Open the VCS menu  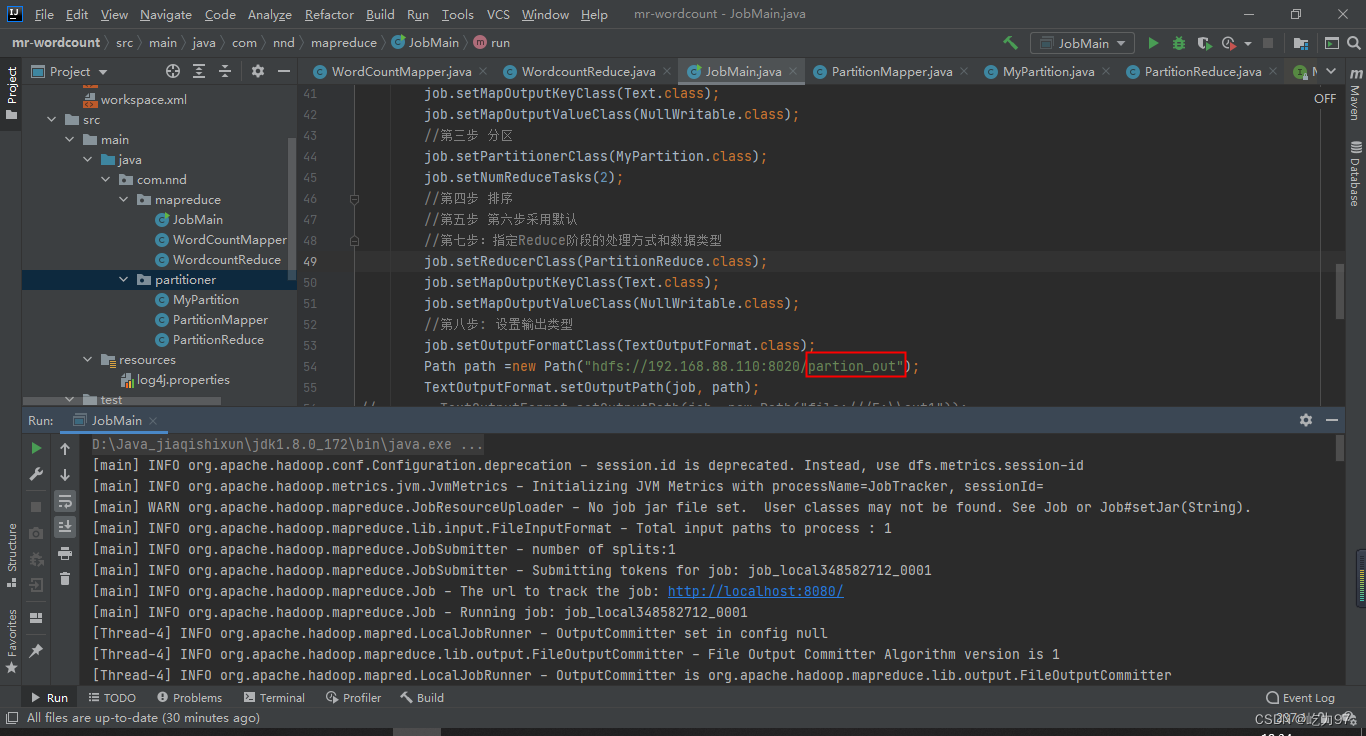[498, 14]
